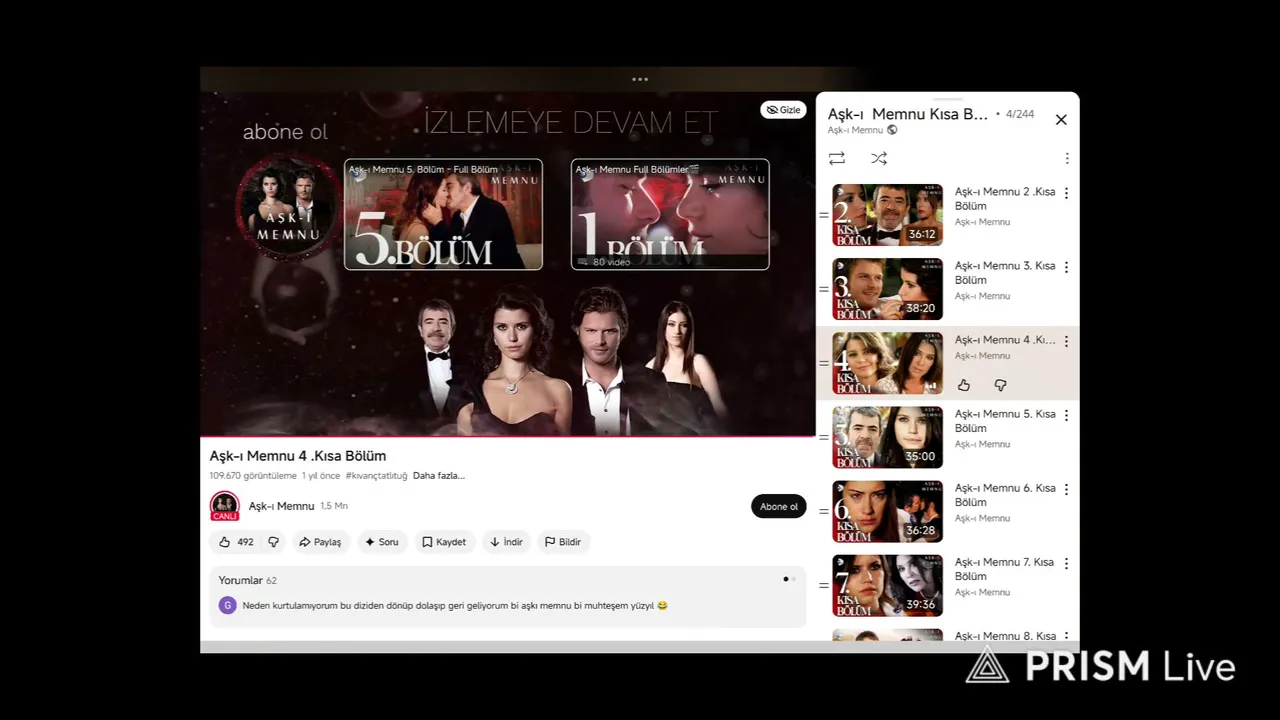Like the video with 492 likes

tap(236, 542)
